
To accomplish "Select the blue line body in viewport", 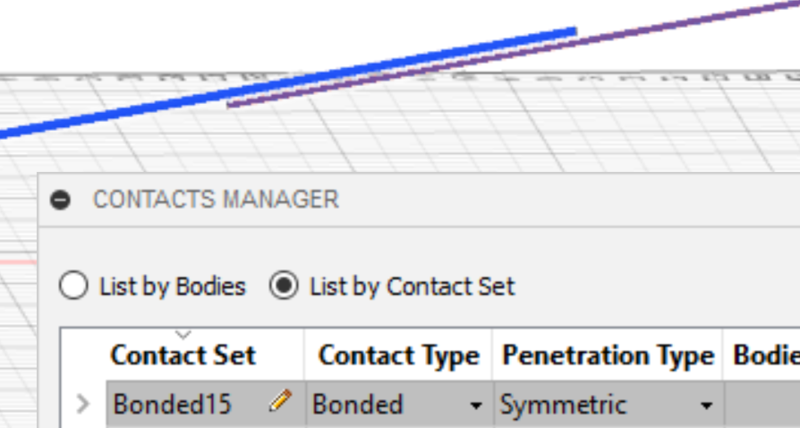I will coord(286,84).
